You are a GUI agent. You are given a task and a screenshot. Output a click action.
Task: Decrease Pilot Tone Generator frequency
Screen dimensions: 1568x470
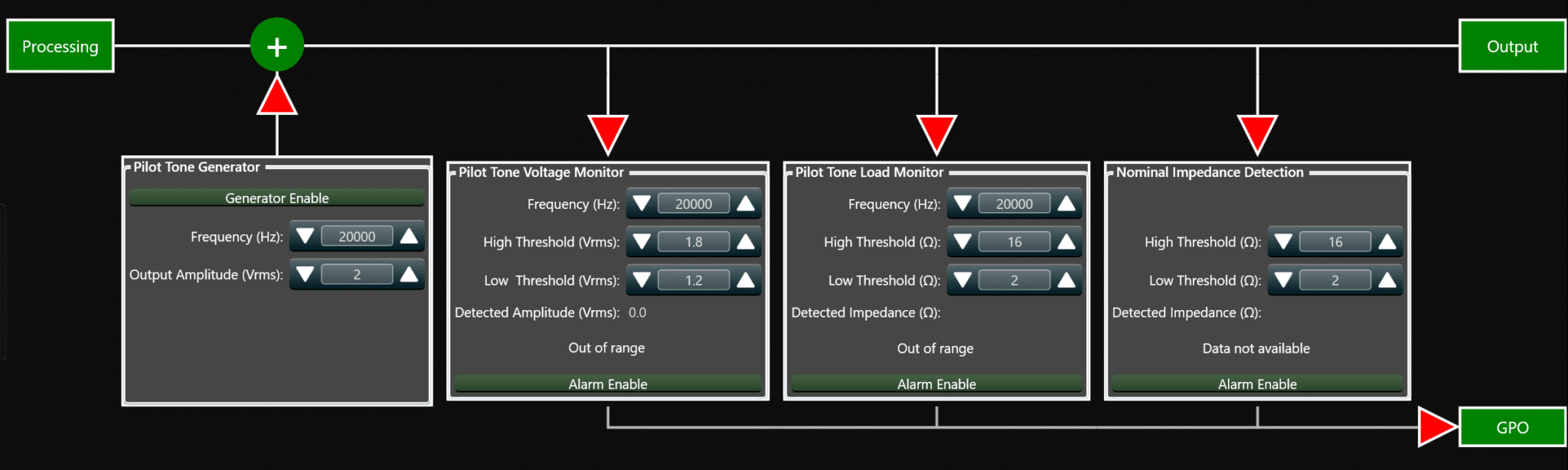pos(305,236)
